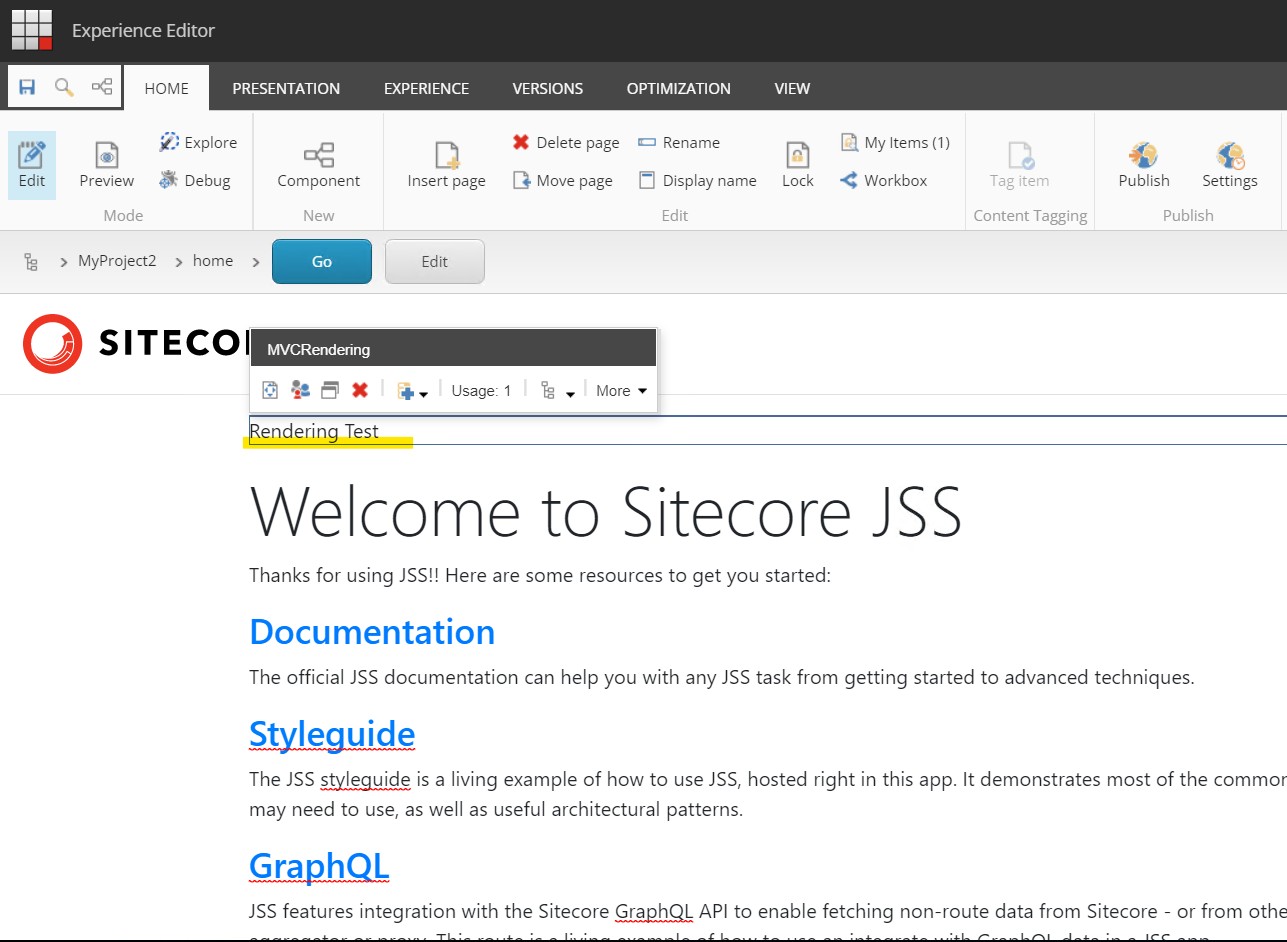Click the Experience Editor title
The image size is (1287, 942).
144,31
